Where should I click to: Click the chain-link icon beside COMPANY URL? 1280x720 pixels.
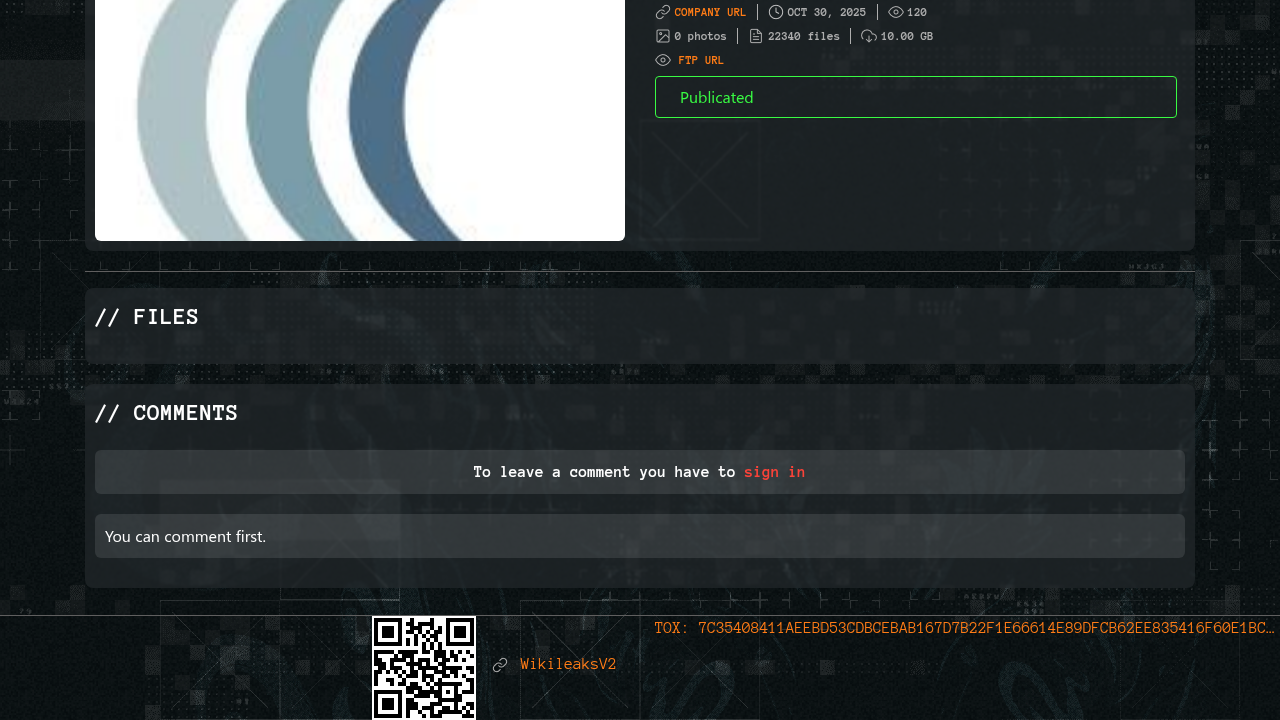tap(662, 12)
